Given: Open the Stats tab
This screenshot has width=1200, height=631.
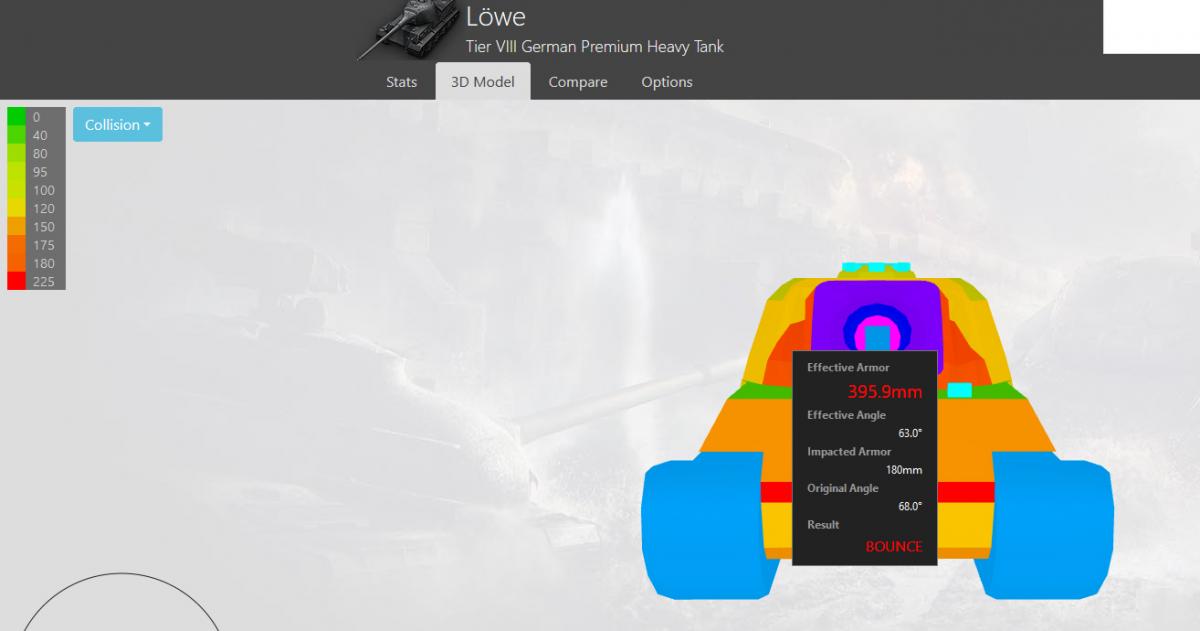Looking at the screenshot, I should coord(401,82).
